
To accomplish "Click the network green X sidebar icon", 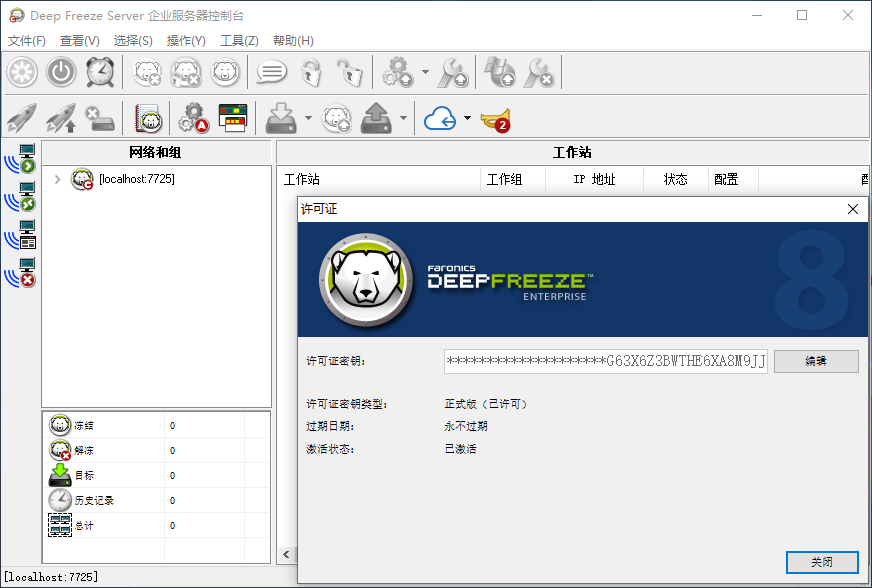I will click(x=20, y=197).
